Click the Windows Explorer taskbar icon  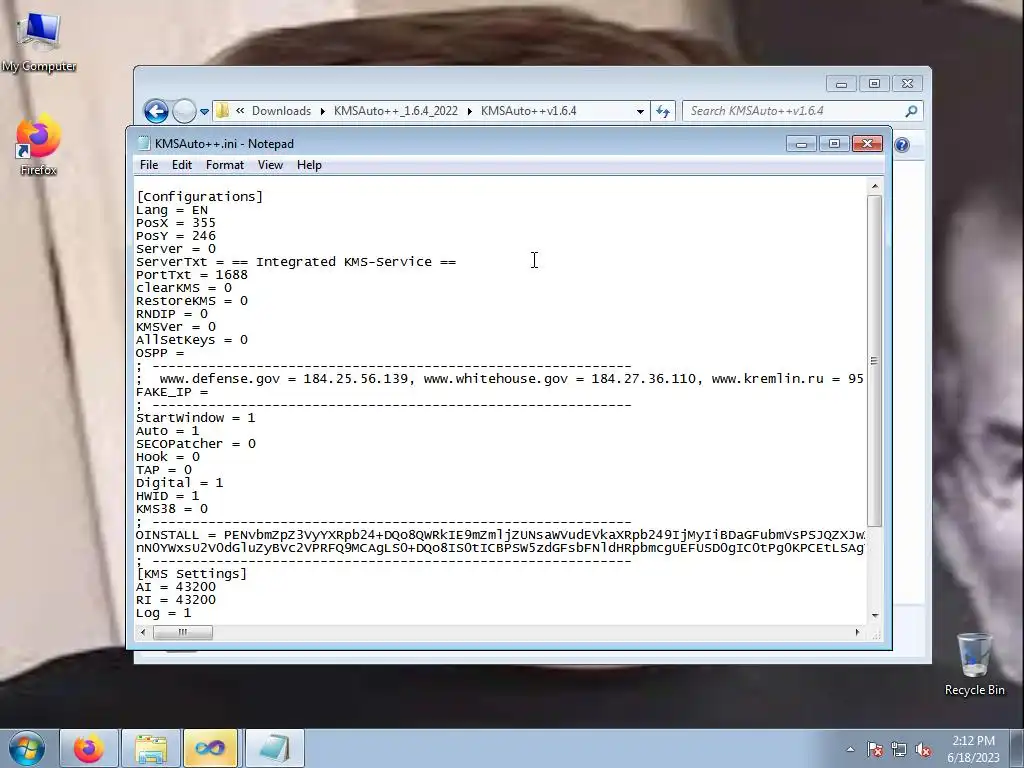click(x=151, y=748)
